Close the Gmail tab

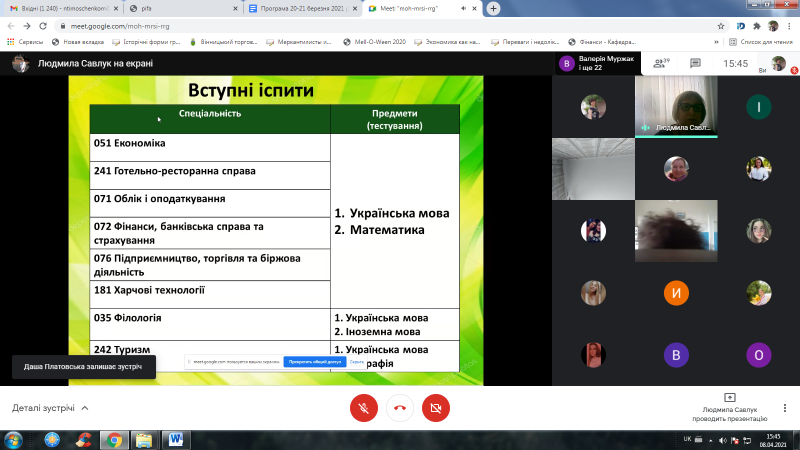(116, 9)
